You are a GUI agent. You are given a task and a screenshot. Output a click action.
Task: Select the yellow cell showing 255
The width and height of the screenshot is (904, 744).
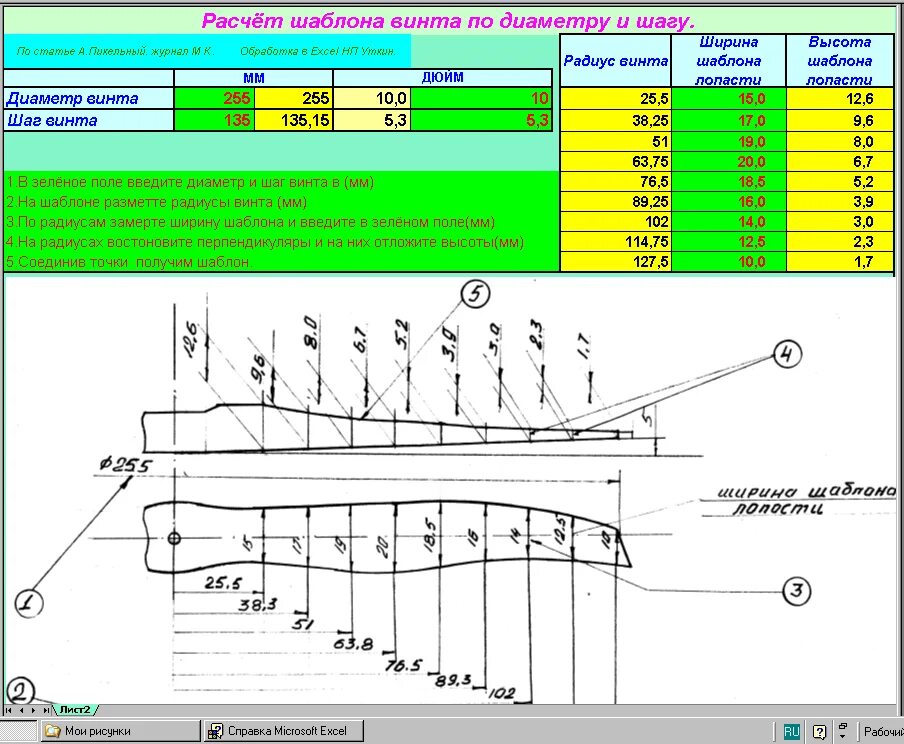(x=293, y=98)
